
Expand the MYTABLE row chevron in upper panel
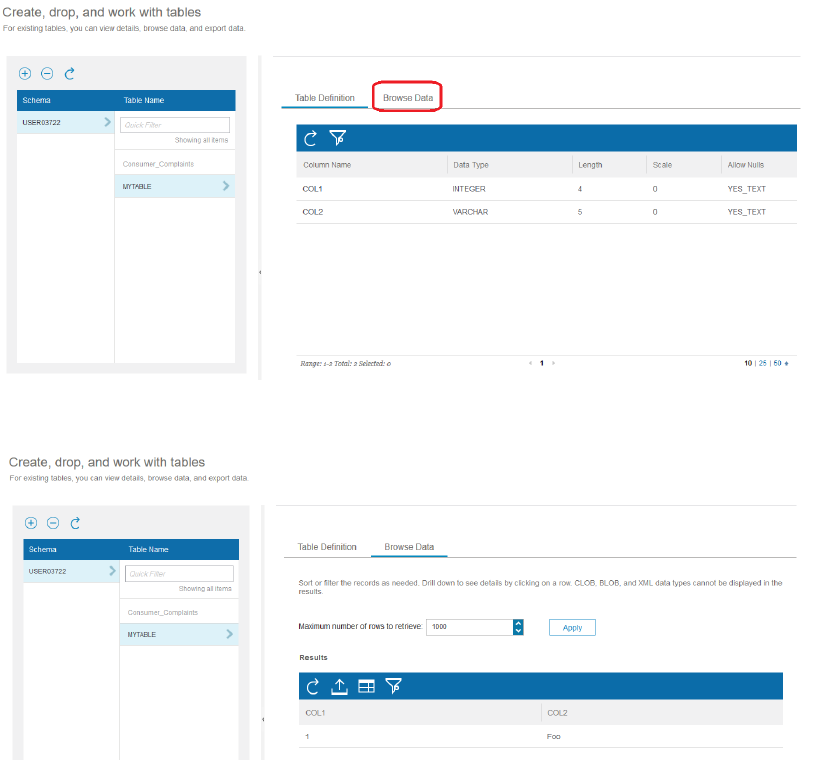(x=226, y=186)
